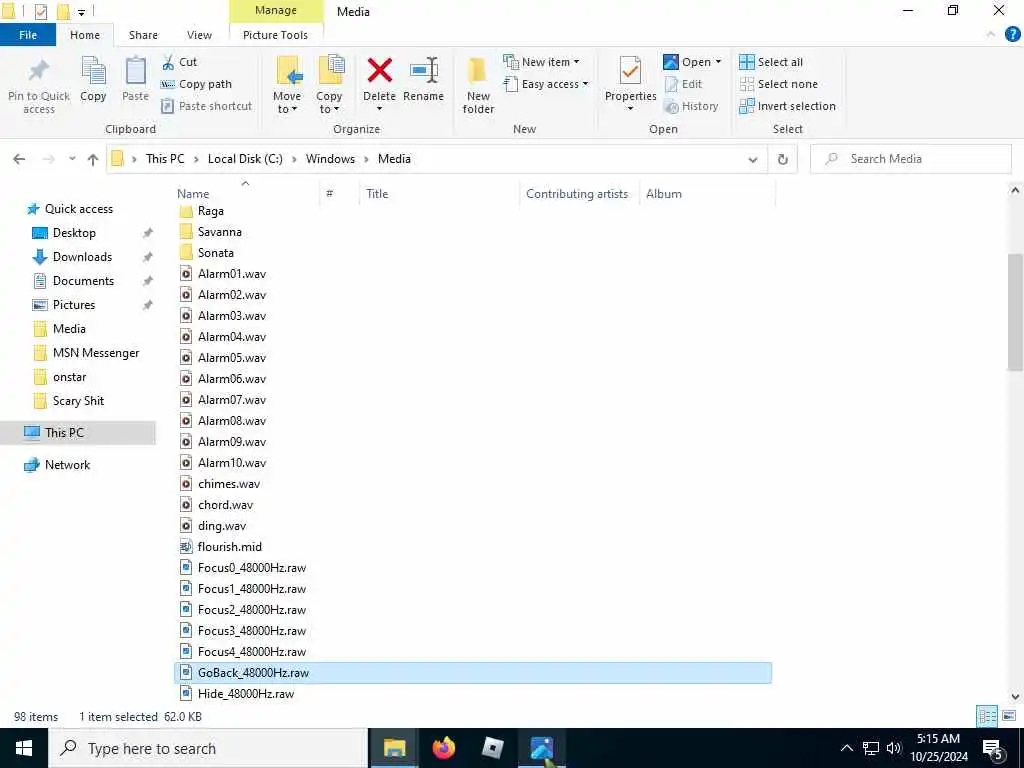Open recent locations dropdown arrow
The image size is (1024, 768).
pyautogui.click(x=72, y=159)
